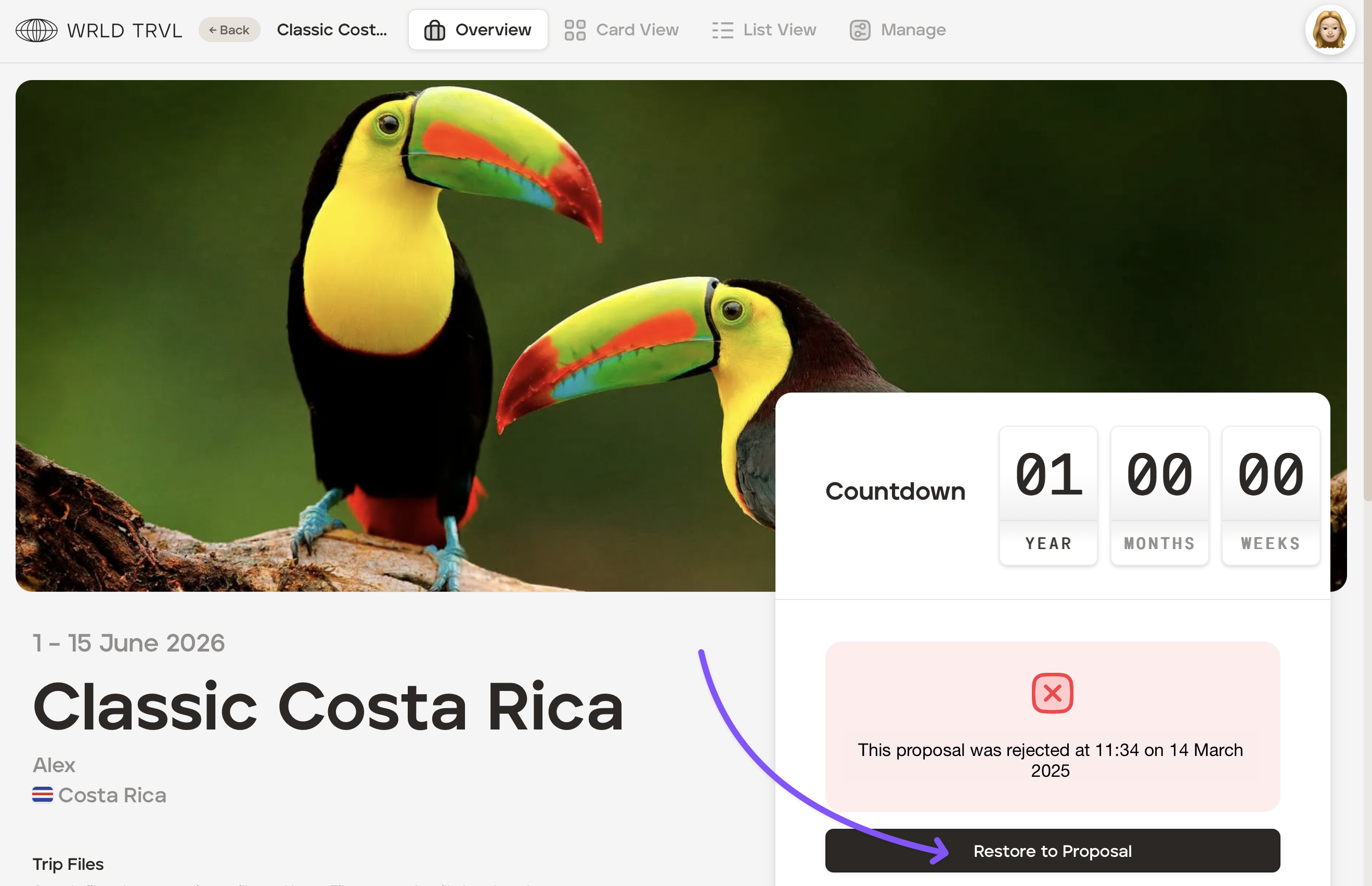Viewport: 1372px width, 886px height.
Task: Click the WRLD TRVL globe logo icon
Action: [x=36, y=30]
